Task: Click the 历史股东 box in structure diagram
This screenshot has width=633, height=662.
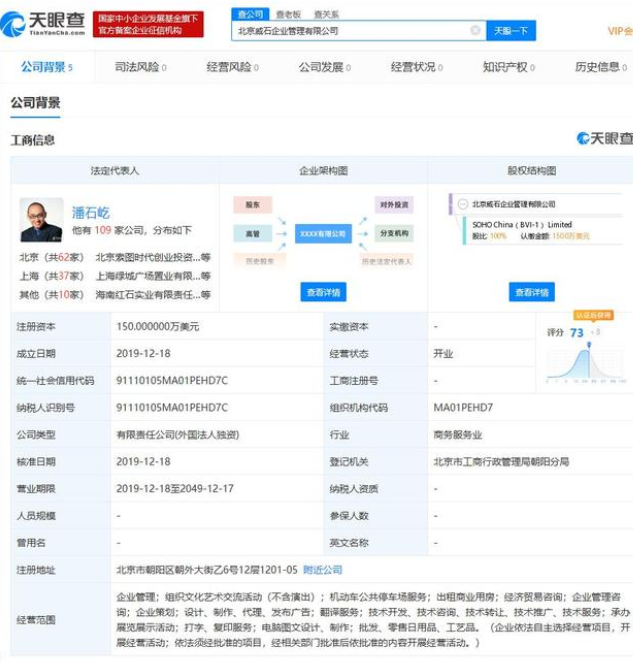Action: [260, 261]
